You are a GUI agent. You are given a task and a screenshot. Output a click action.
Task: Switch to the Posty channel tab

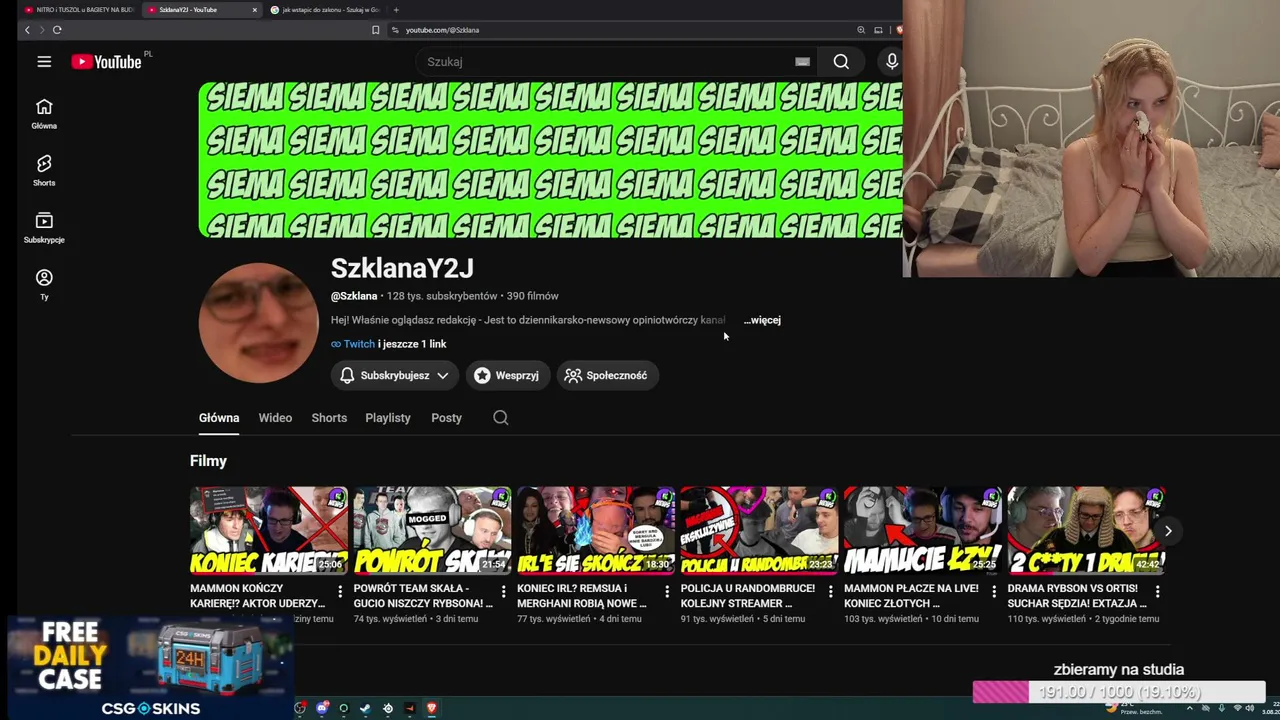(446, 418)
